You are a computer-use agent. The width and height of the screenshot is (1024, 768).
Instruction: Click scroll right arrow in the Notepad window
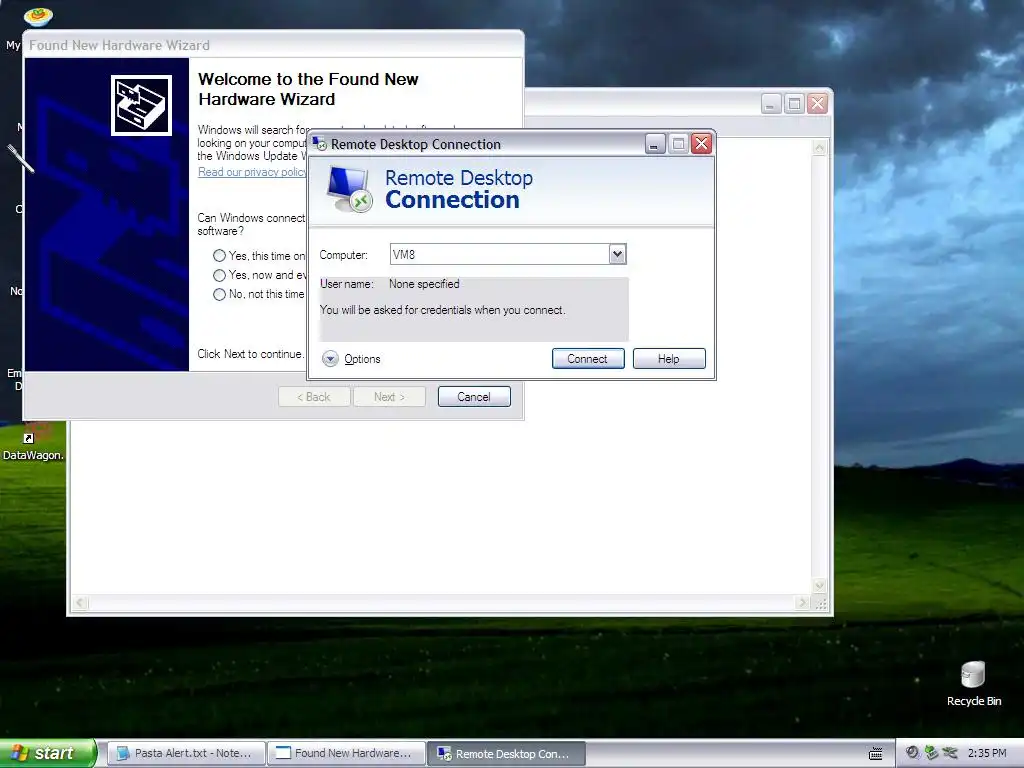[803, 602]
